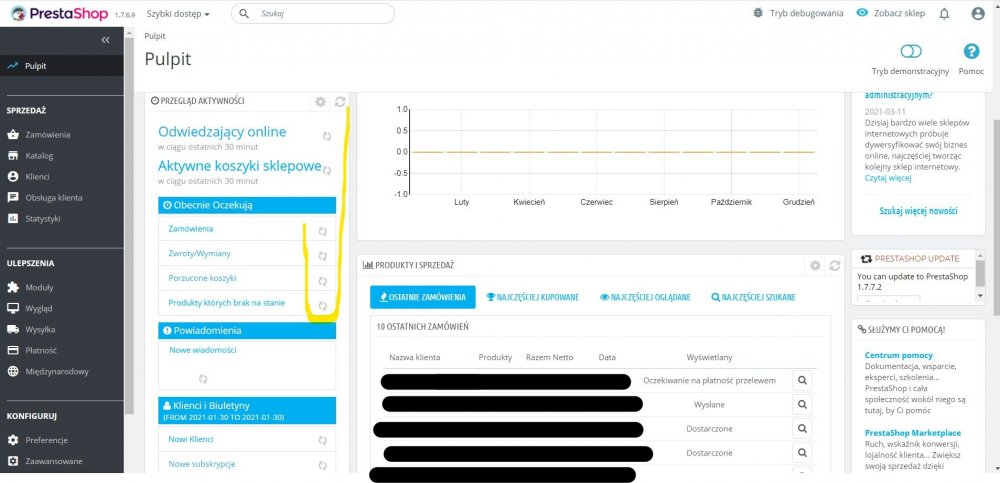Click the Pomoc help icon

pos(971,52)
